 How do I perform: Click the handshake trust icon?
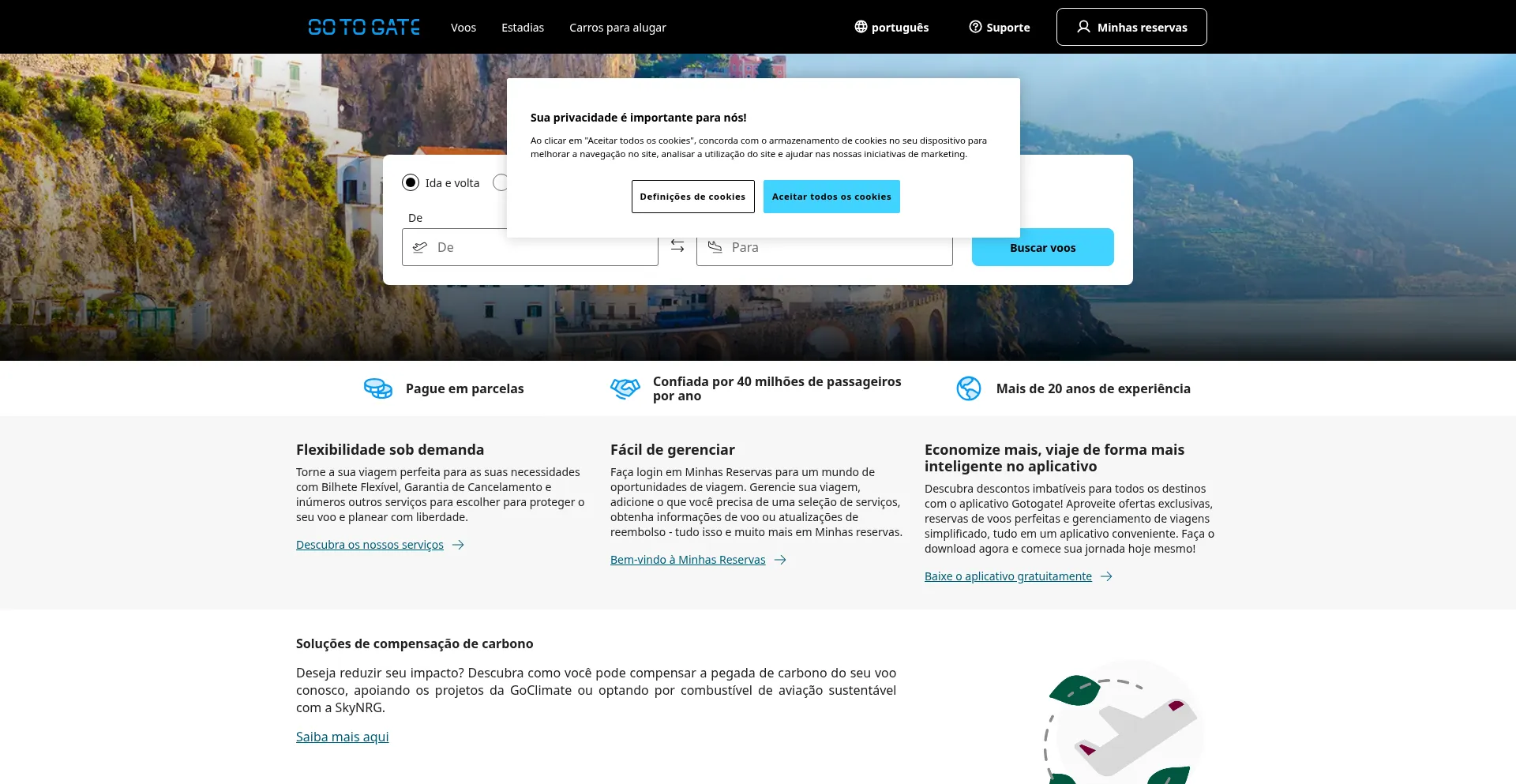tap(625, 388)
